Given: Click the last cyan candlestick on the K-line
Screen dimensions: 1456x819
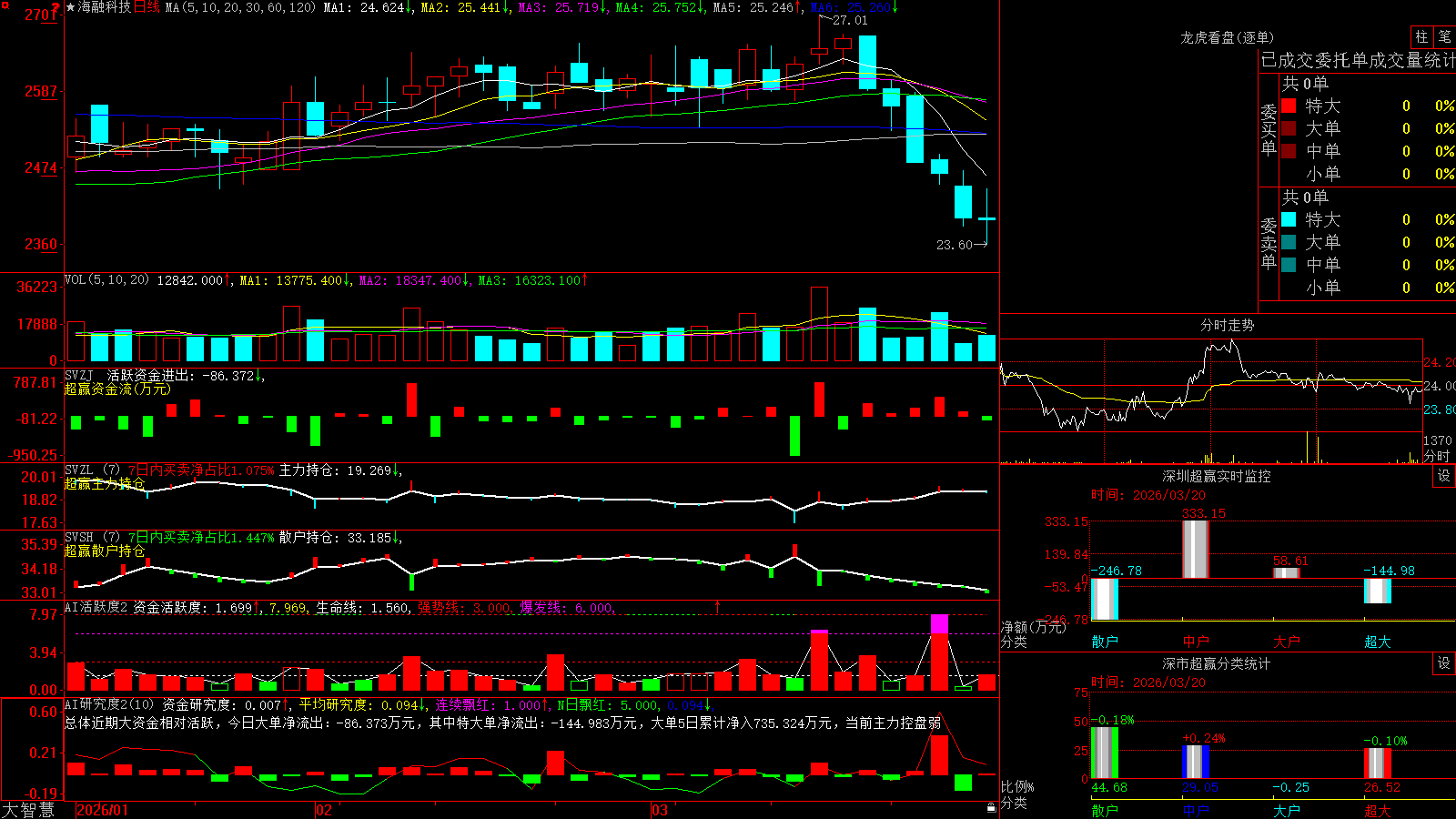Looking at the screenshot, I should click(986, 218).
